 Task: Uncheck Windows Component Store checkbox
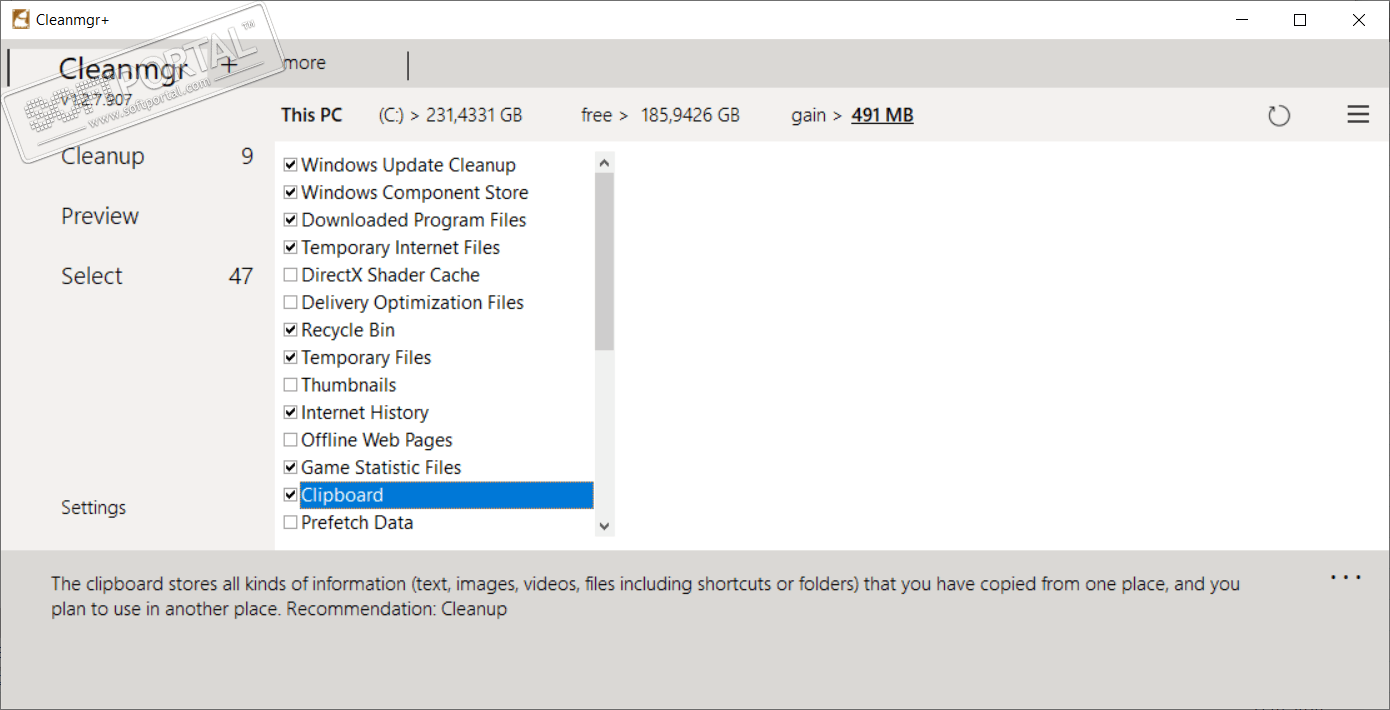pos(291,193)
